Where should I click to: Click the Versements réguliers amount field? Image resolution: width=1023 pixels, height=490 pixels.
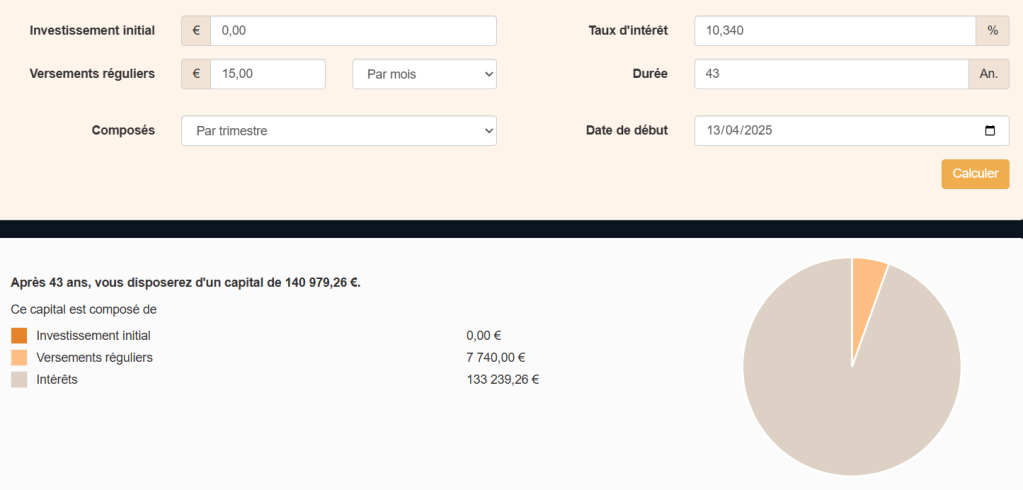click(x=267, y=74)
